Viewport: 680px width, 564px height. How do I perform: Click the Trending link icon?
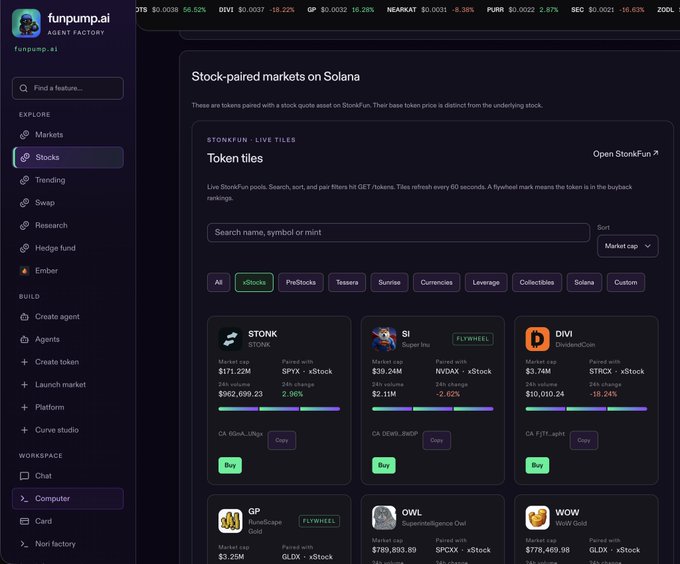click(24, 180)
